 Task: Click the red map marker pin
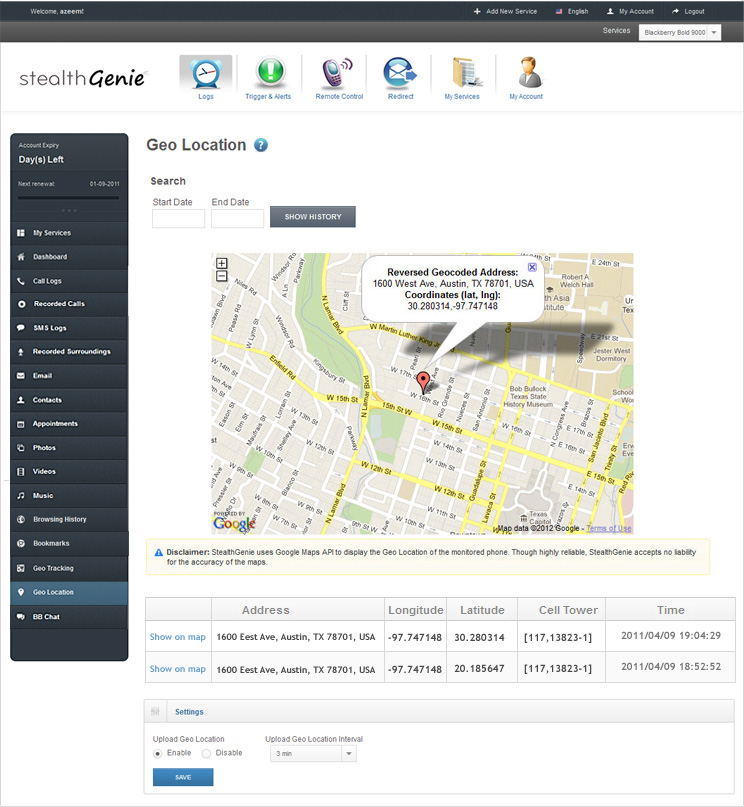(423, 382)
